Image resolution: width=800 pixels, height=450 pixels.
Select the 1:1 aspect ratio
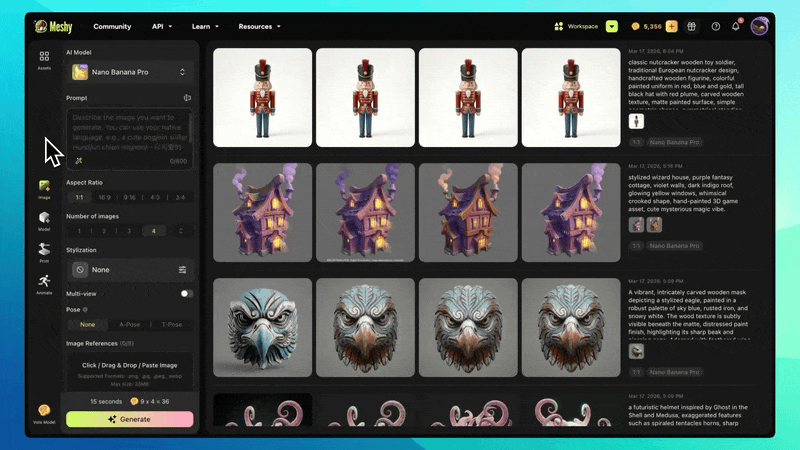pos(79,197)
